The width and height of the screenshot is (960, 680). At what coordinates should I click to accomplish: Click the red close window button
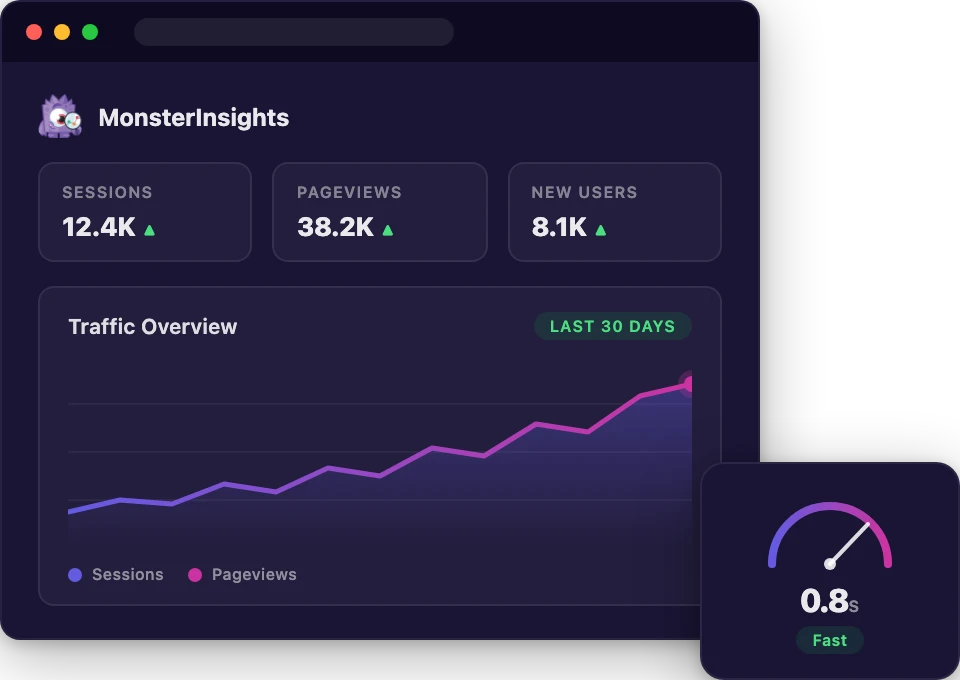coord(34,32)
